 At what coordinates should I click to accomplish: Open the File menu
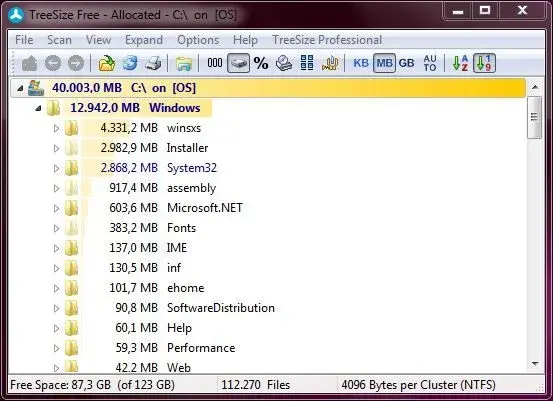[24, 40]
